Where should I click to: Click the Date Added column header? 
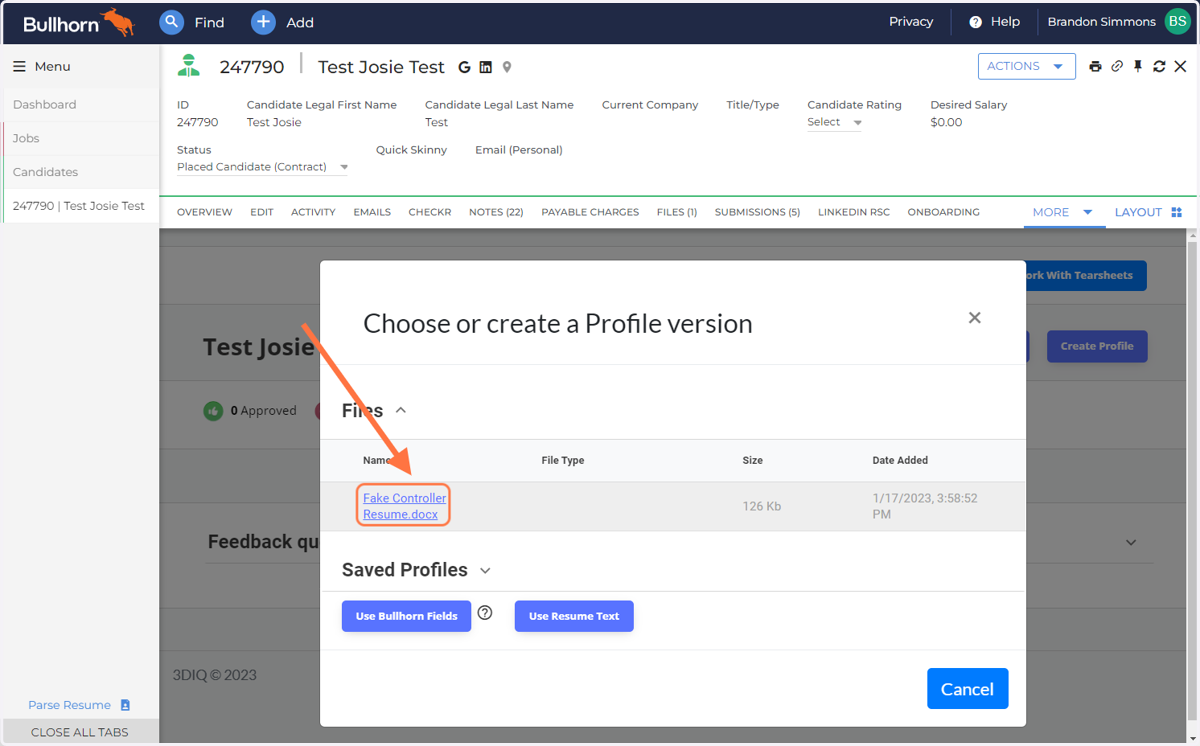900,461
